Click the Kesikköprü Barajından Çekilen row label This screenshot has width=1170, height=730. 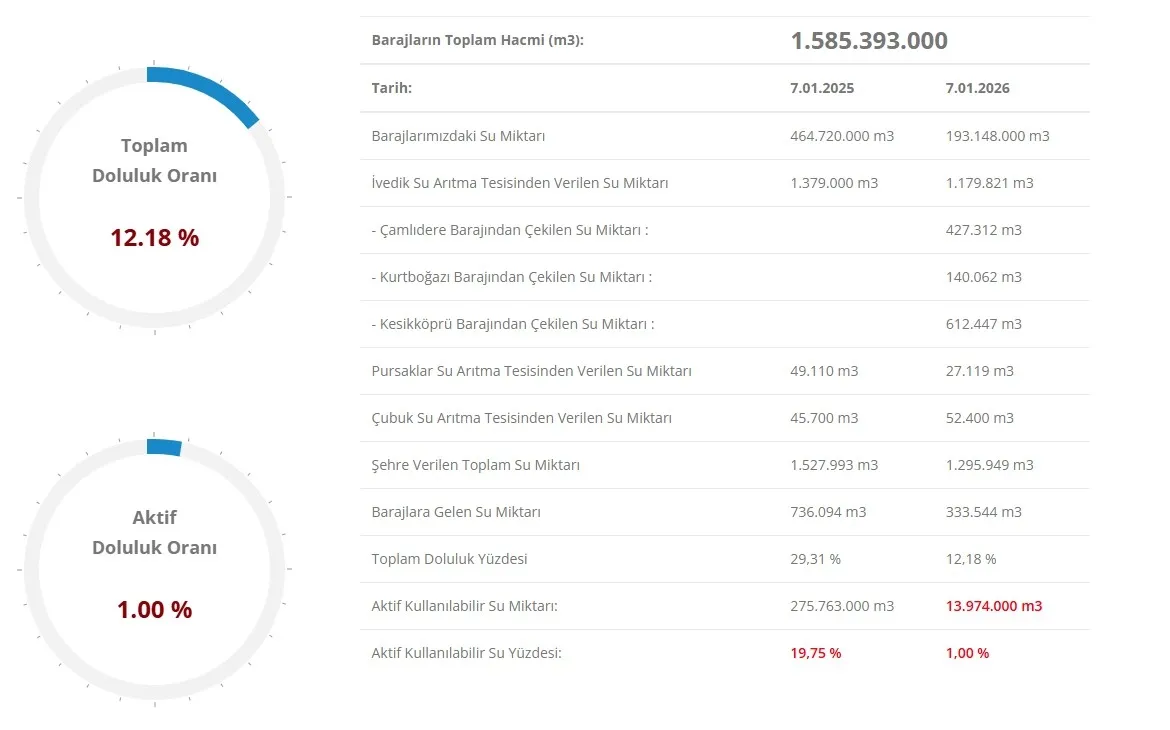click(x=512, y=324)
